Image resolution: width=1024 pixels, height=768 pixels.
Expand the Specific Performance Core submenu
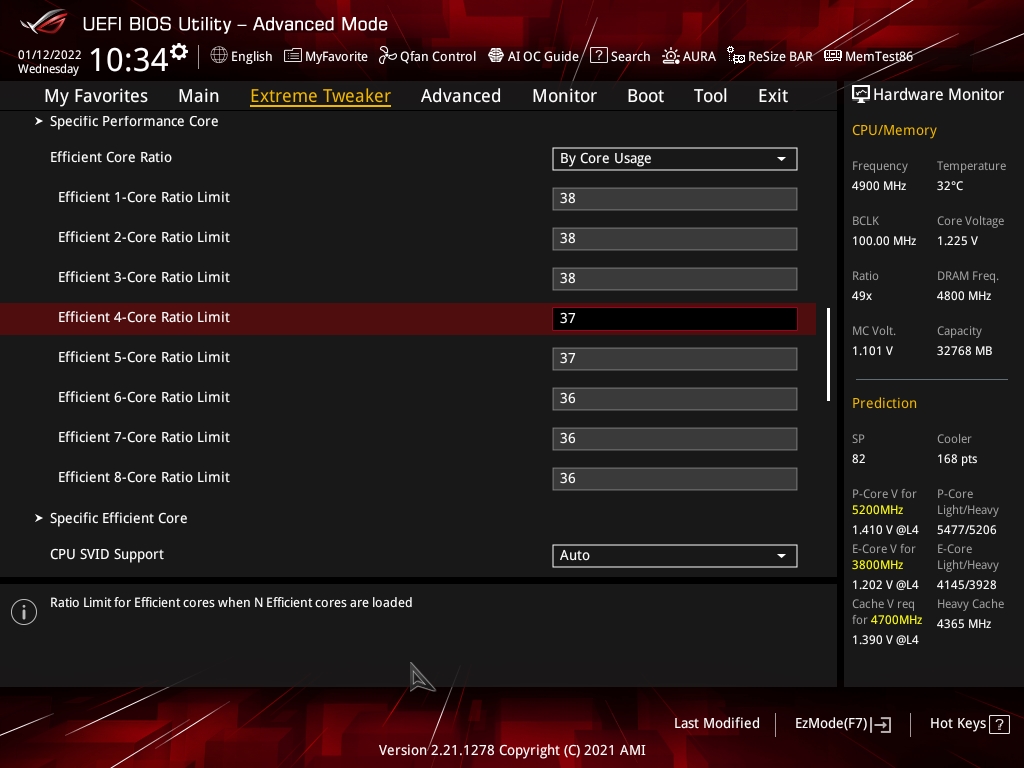click(x=134, y=121)
